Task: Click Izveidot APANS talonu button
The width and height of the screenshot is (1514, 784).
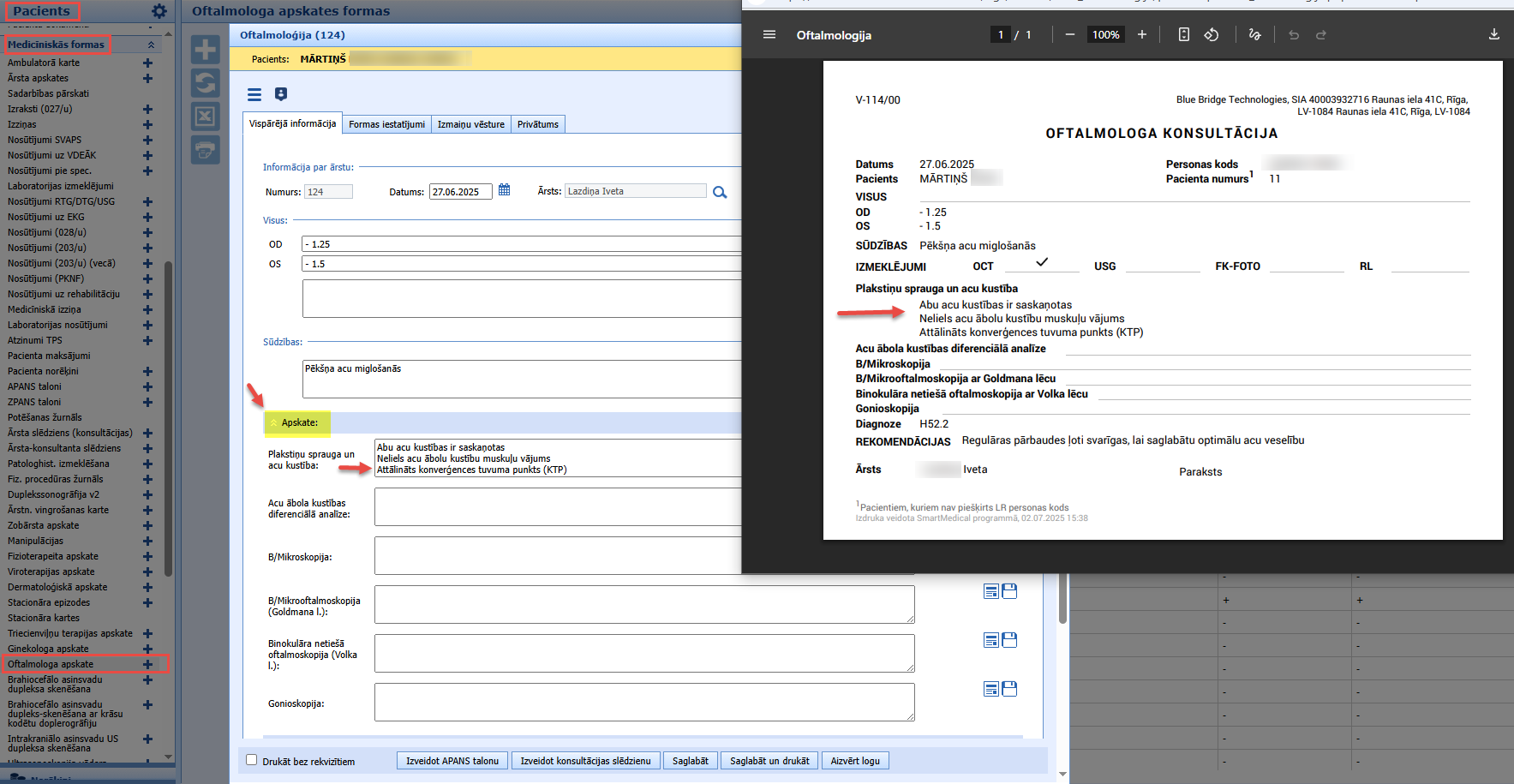Action: tap(452, 761)
